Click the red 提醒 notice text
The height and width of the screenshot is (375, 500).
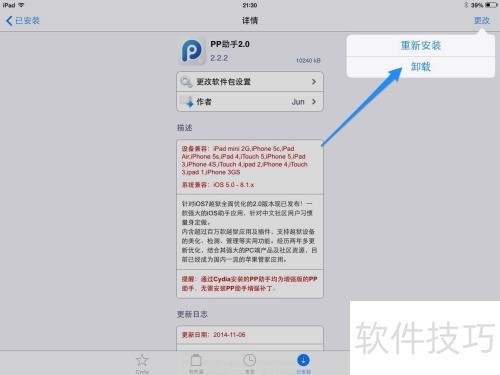(249, 284)
